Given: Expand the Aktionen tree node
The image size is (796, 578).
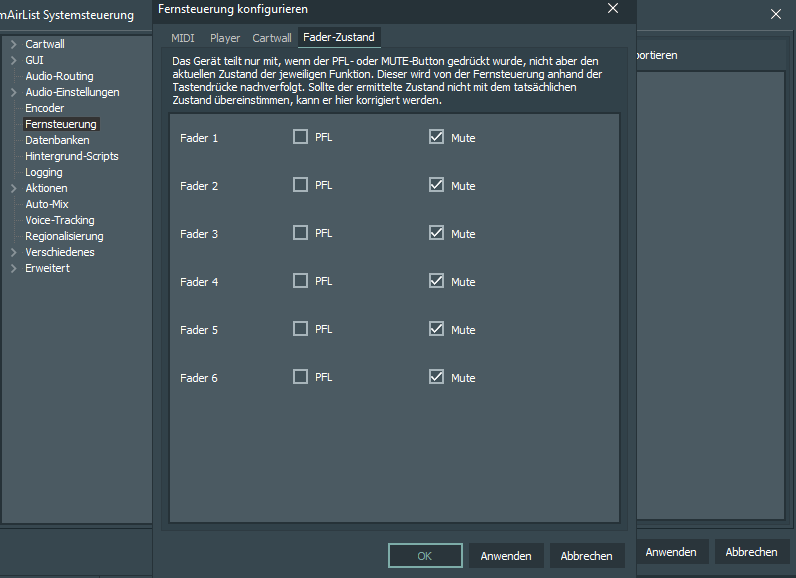Looking at the screenshot, I should pos(13,188).
